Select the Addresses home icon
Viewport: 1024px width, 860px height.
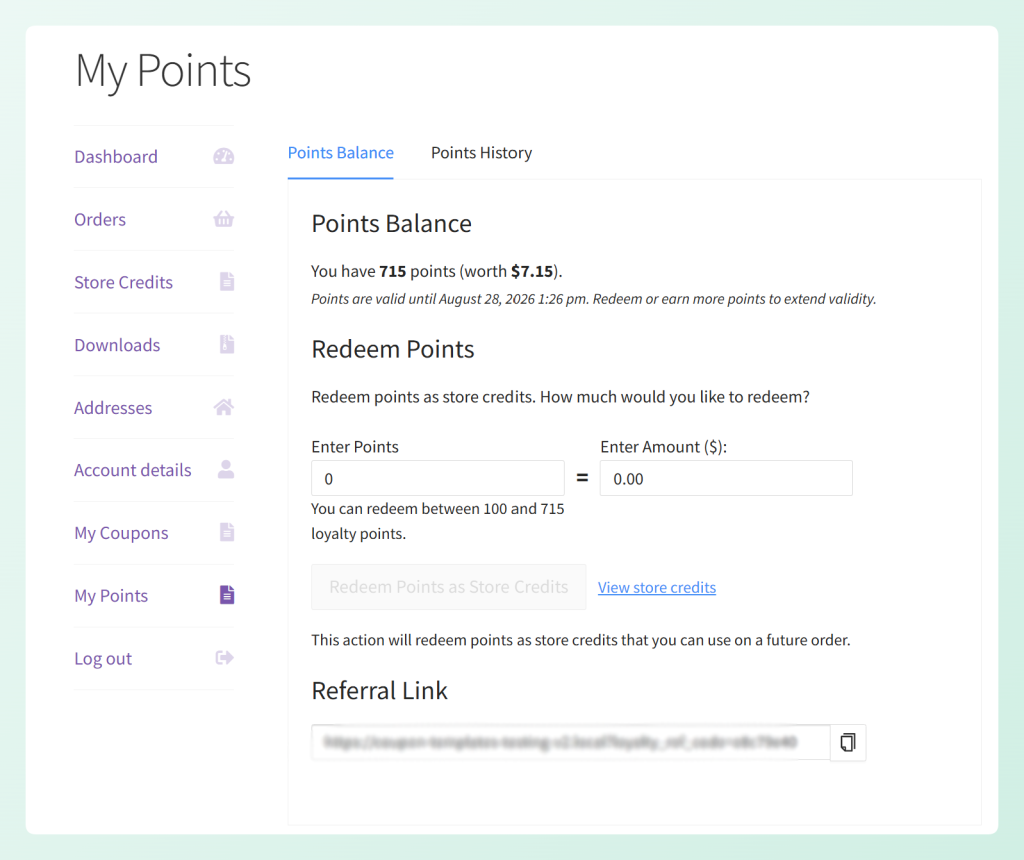tap(223, 407)
